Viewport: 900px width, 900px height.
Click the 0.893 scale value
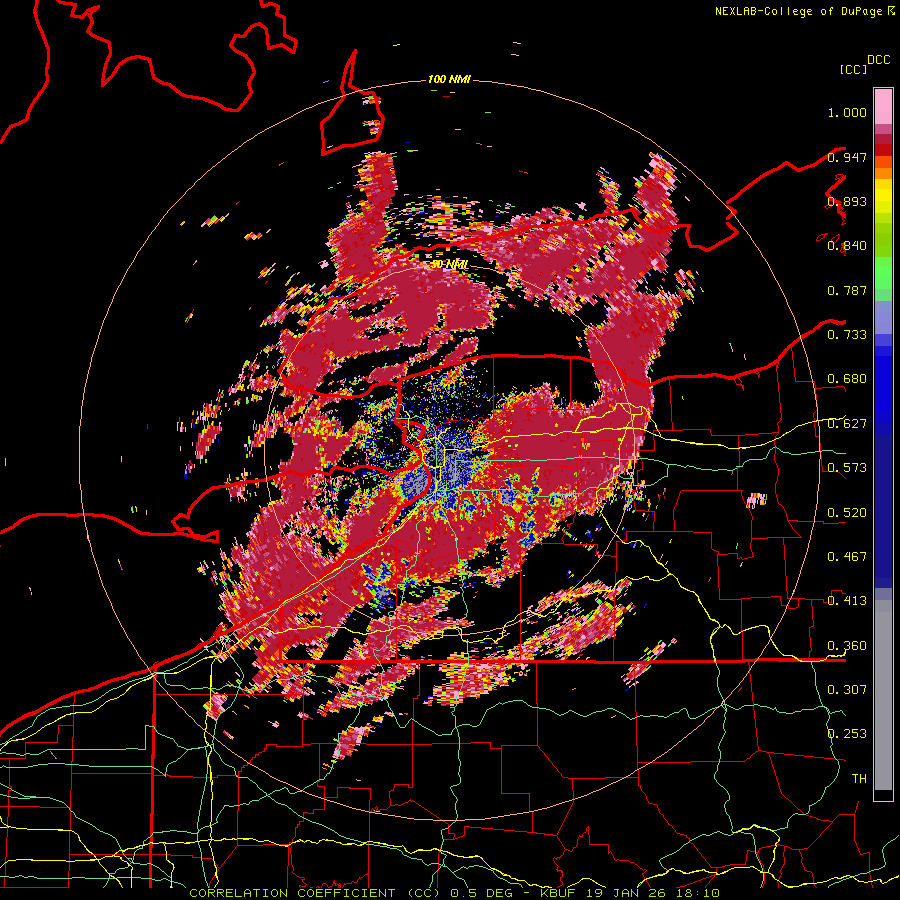point(847,201)
